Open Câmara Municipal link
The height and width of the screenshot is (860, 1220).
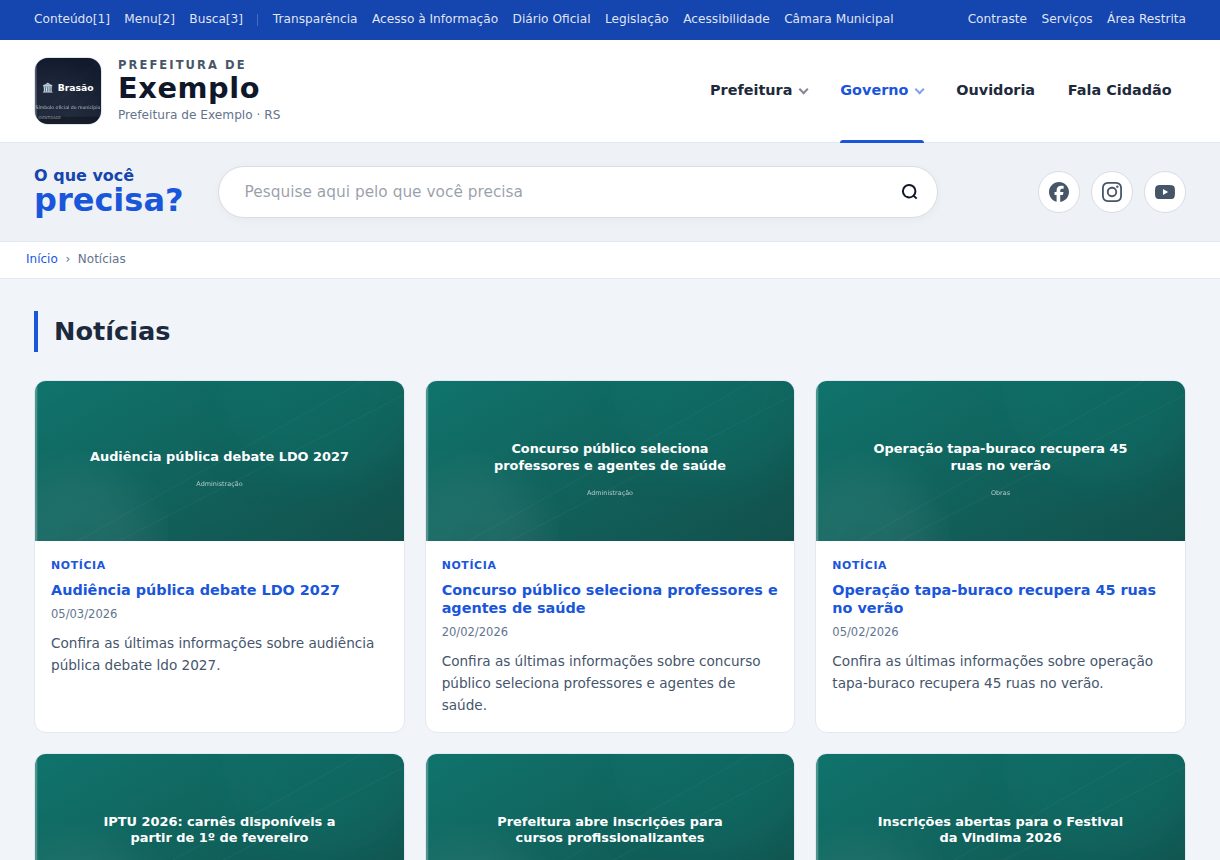(x=839, y=19)
